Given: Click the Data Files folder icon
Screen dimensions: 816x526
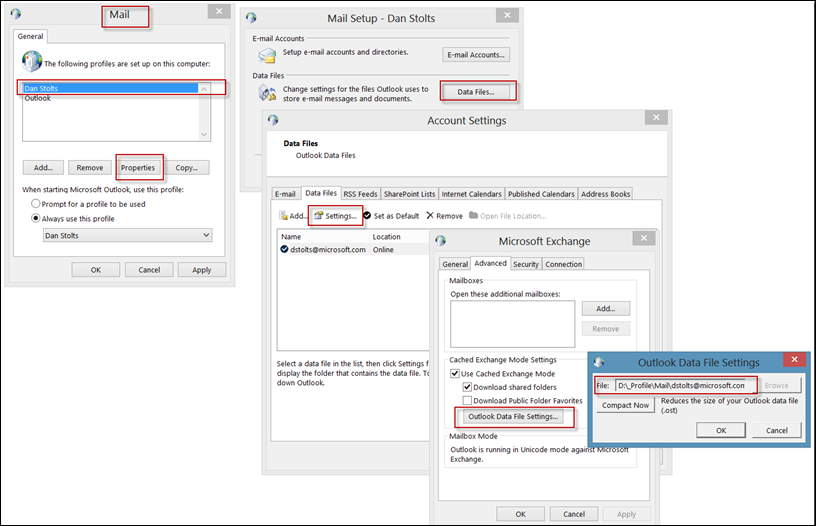Looking at the screenshot, I should click(x=267, y=92).
